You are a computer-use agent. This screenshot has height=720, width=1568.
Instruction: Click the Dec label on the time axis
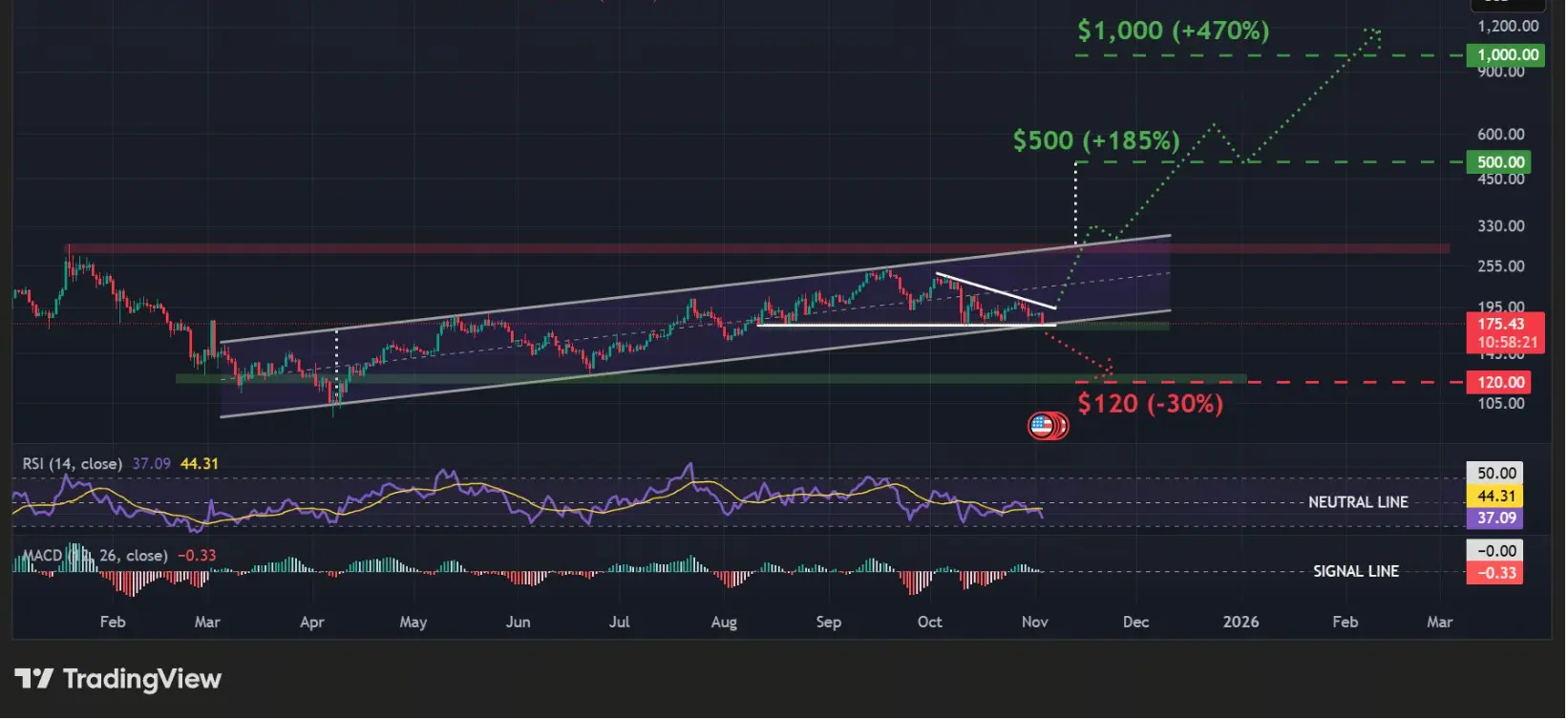[1136, 623]
